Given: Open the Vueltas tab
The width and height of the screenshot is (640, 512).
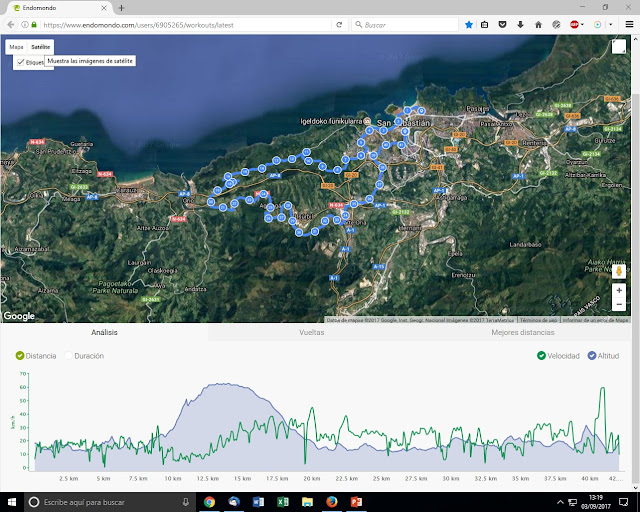Looking at the screenshot, I should (312, 332).
